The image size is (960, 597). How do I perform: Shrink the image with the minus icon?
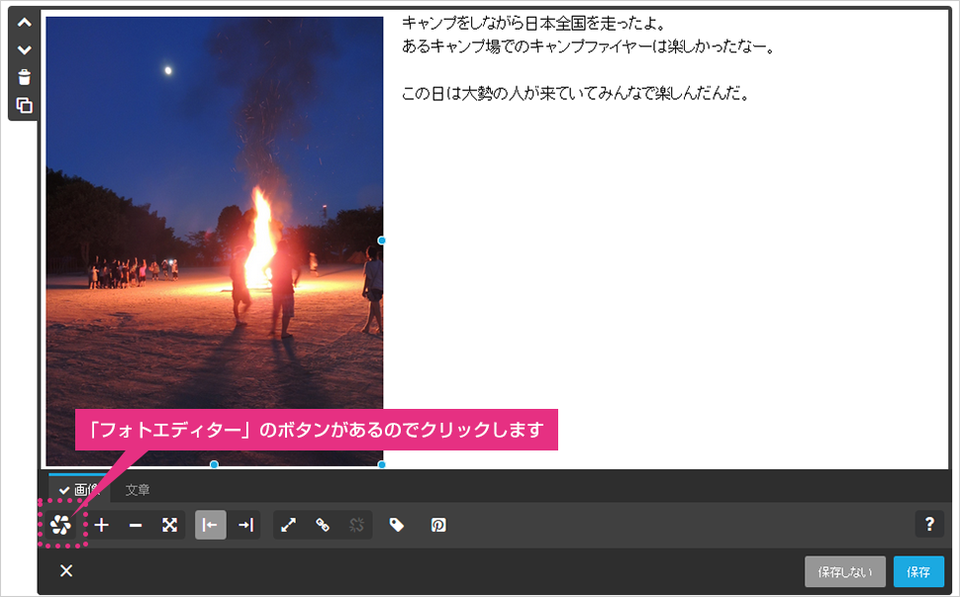tap(135, 525)
